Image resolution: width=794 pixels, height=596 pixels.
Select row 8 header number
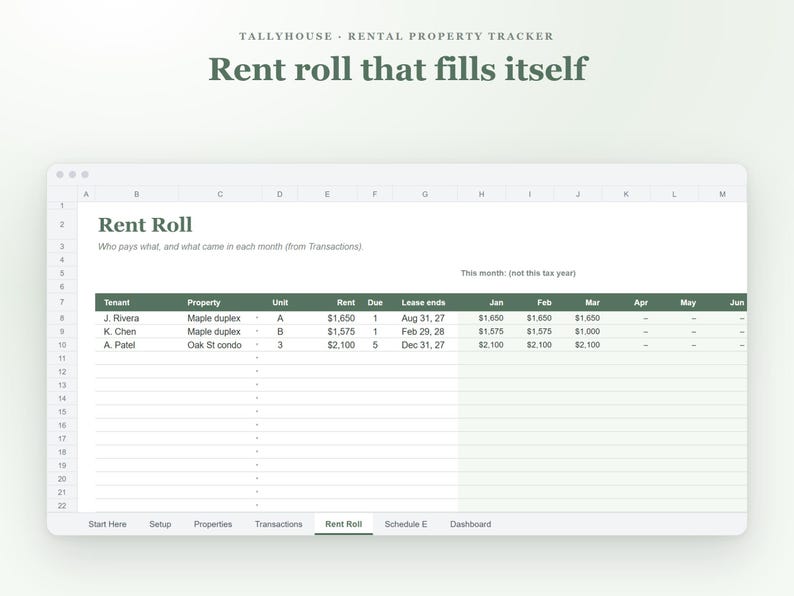pos(62,318)
